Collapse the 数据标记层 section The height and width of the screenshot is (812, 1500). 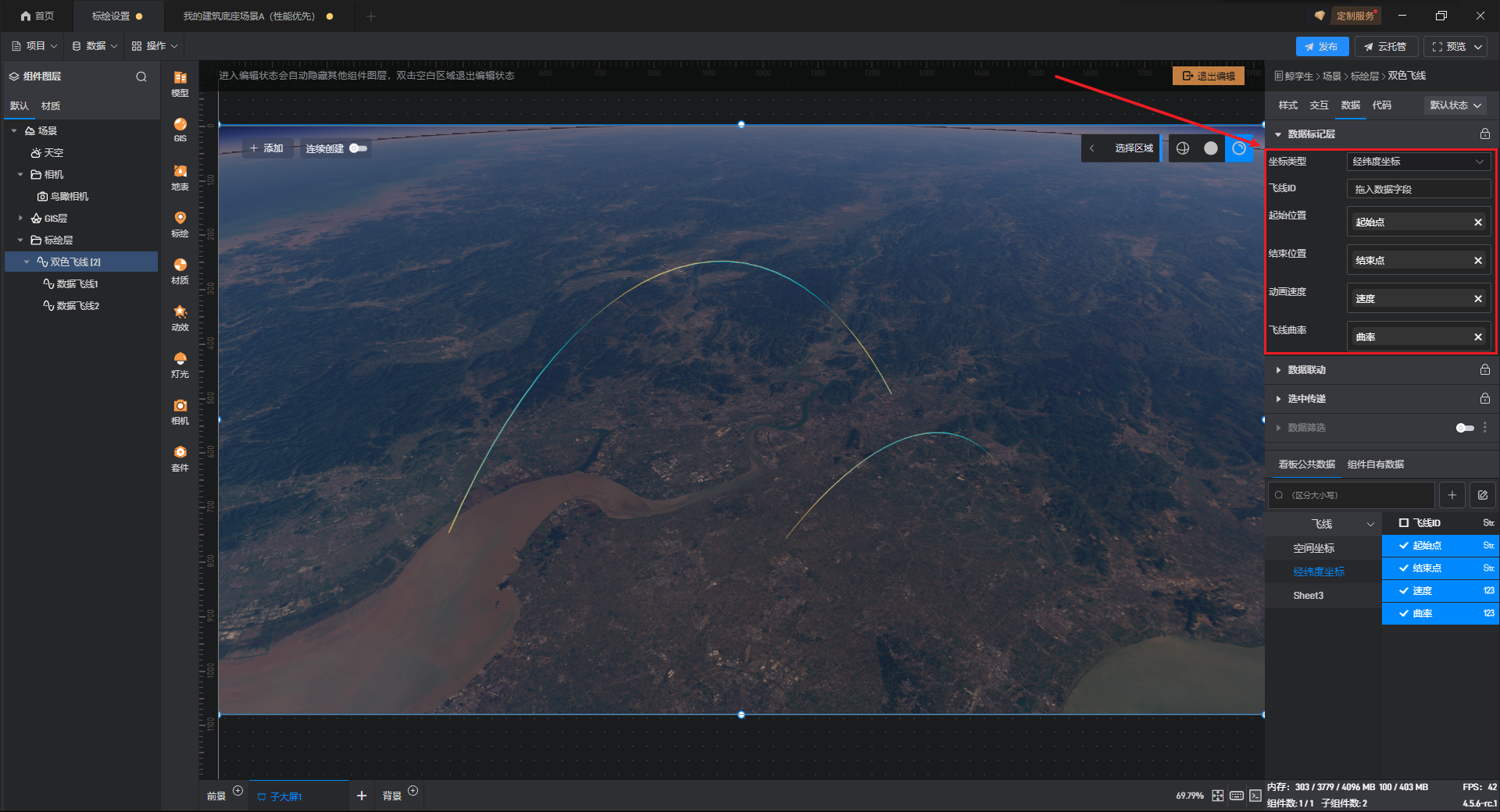(1278, 134)
